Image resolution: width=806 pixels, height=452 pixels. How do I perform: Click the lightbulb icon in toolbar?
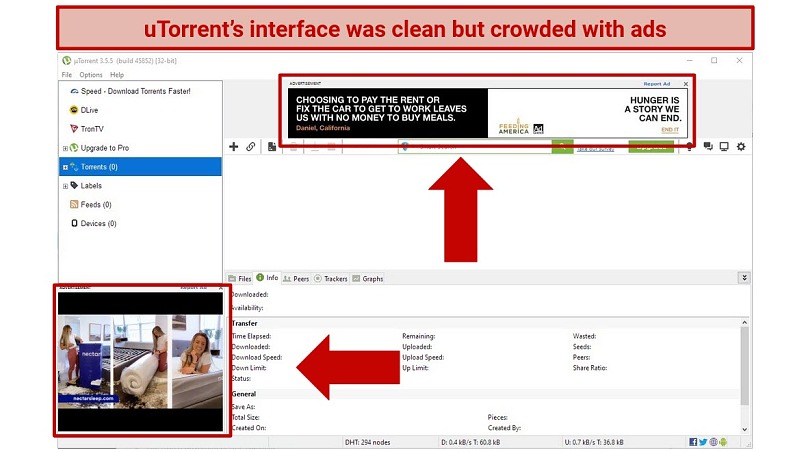coord(689,147)
